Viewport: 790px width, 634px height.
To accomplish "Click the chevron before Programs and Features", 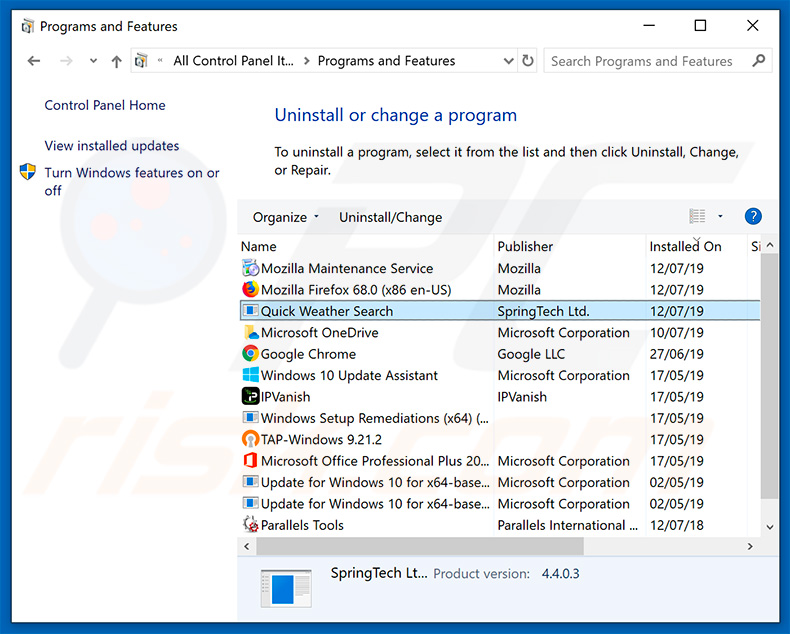I will pos(306,61).
